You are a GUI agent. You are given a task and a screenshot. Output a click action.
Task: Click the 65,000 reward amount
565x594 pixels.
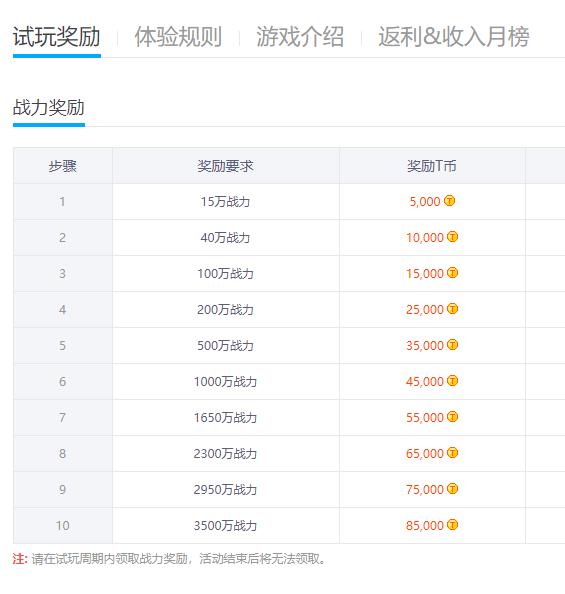tap(424, 453)
